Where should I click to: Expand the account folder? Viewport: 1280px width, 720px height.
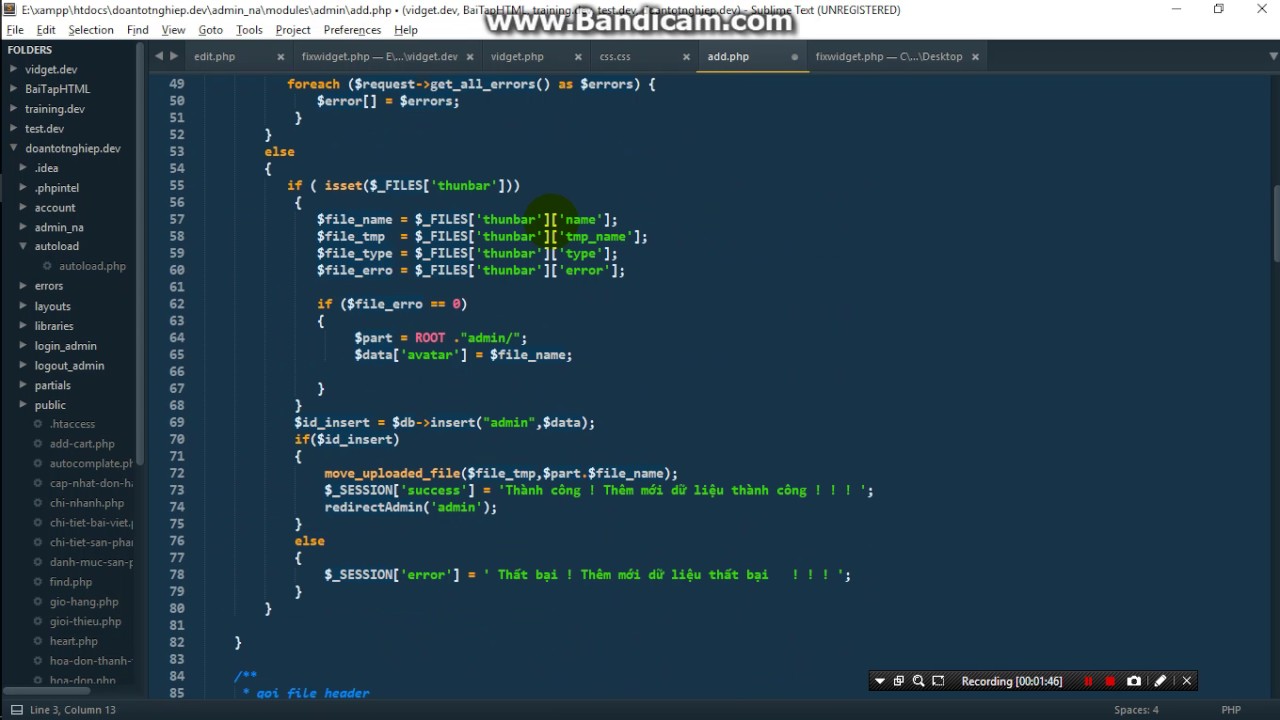coord(23,207)
